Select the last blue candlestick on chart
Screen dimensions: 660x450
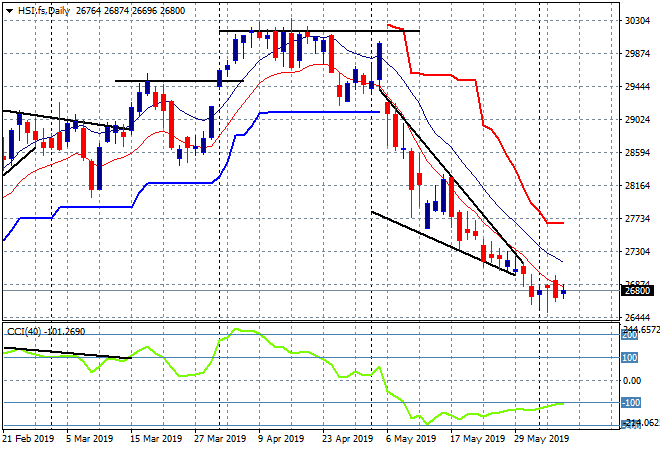564,291
